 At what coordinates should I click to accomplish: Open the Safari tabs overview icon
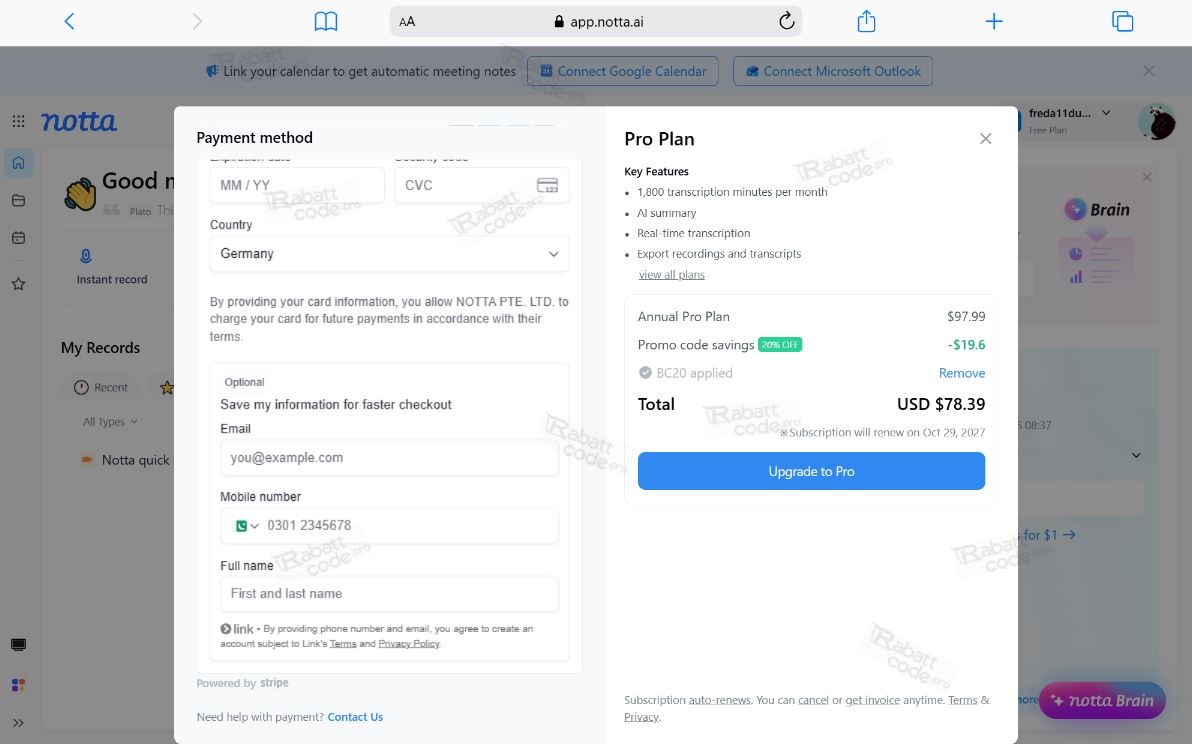[x=1122, y=21]
